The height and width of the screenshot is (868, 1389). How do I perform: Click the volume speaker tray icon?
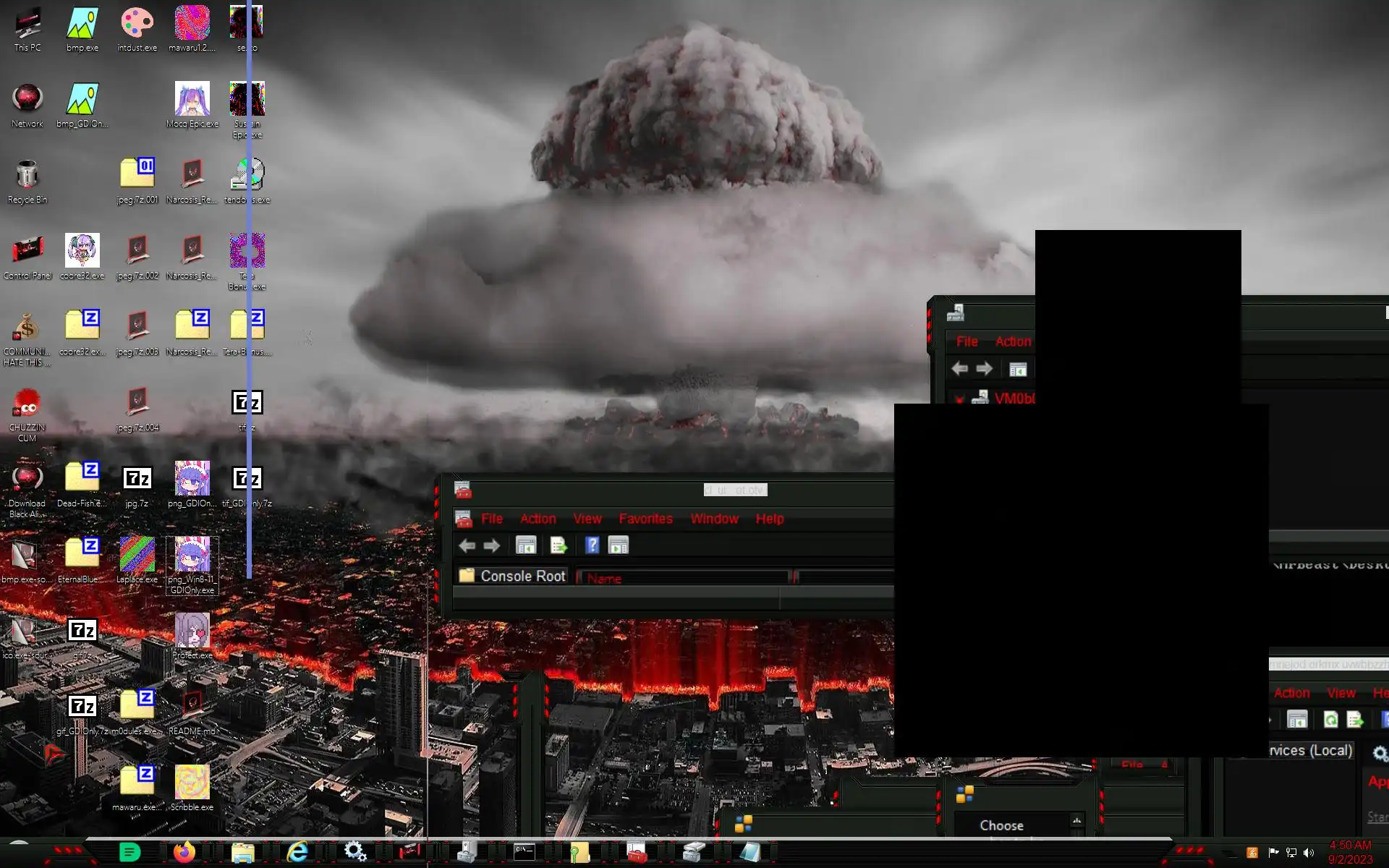(1309, 853)
